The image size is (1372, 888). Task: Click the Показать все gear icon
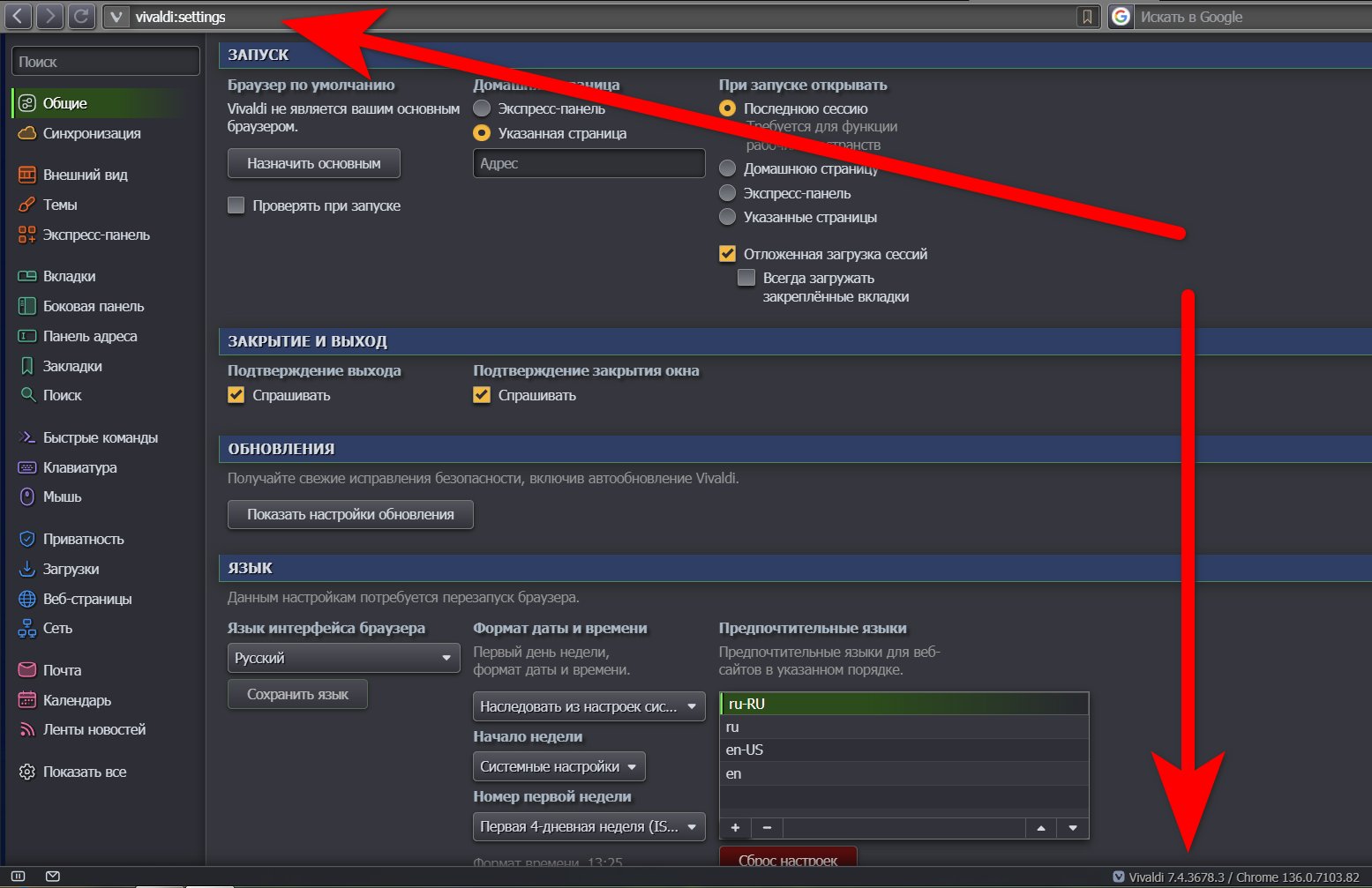coord(27,772)
